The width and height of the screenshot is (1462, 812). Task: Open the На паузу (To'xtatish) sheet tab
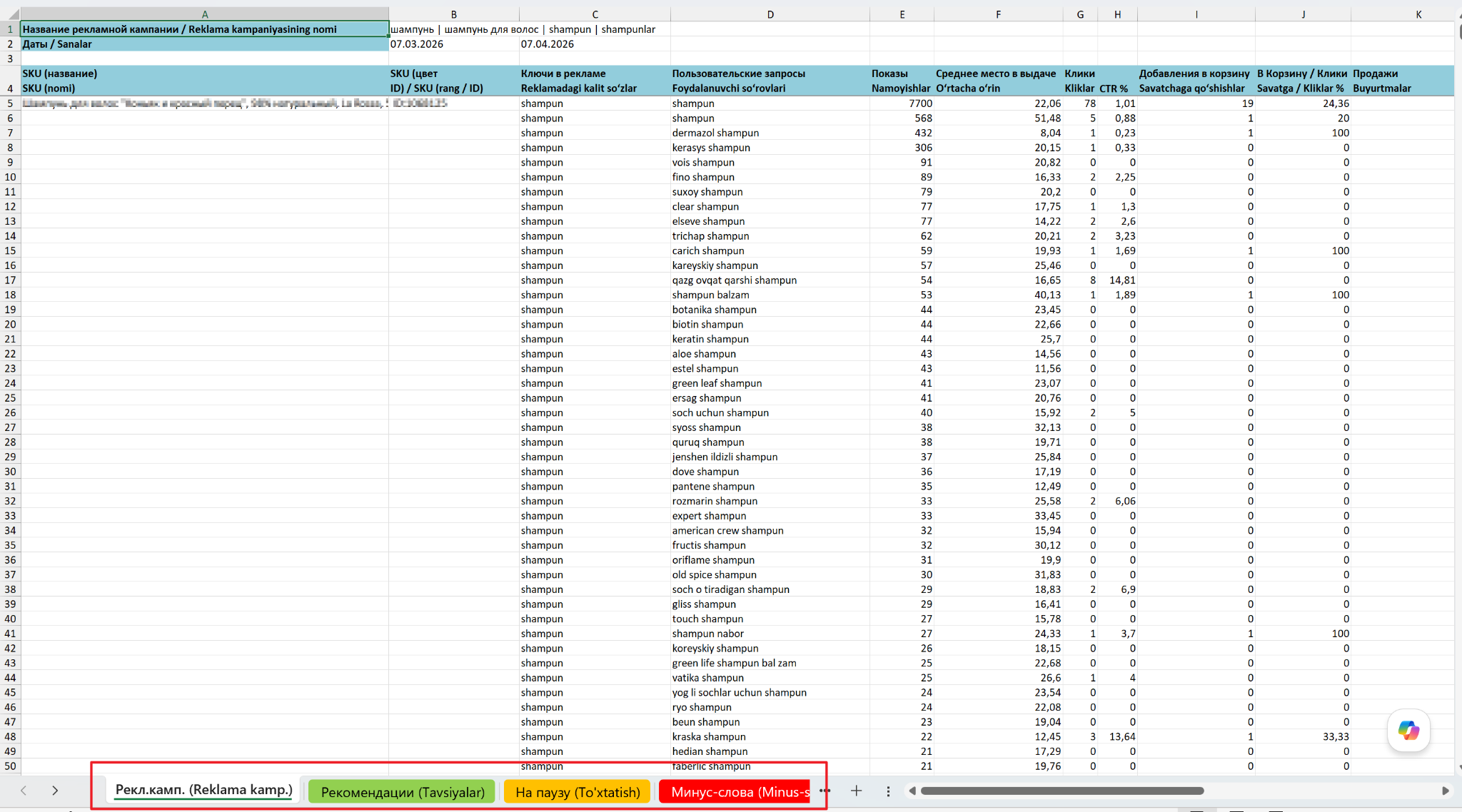coord(578,792)
